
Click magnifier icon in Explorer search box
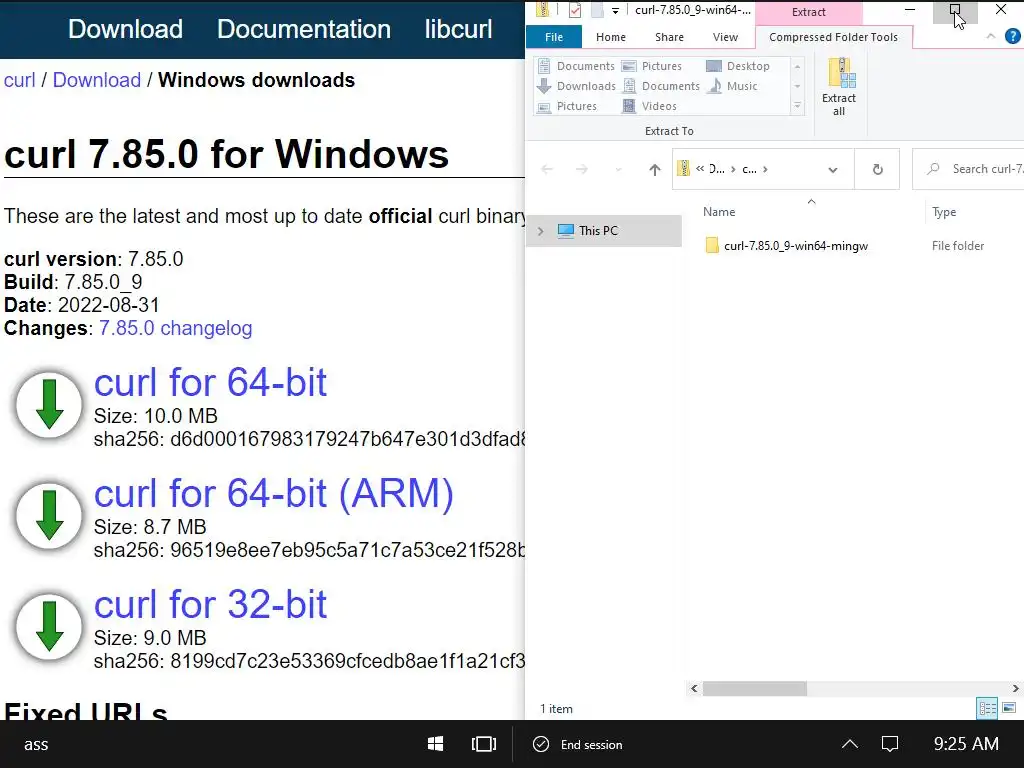pos(933,168)
